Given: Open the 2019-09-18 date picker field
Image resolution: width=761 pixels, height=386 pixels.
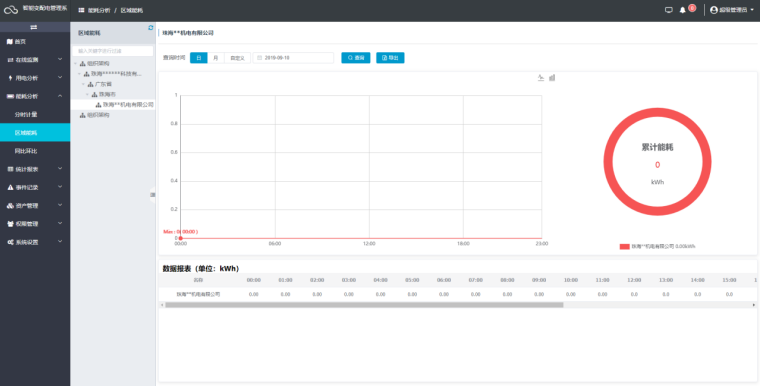Looking at the screenshot, I should pos(293,58).
